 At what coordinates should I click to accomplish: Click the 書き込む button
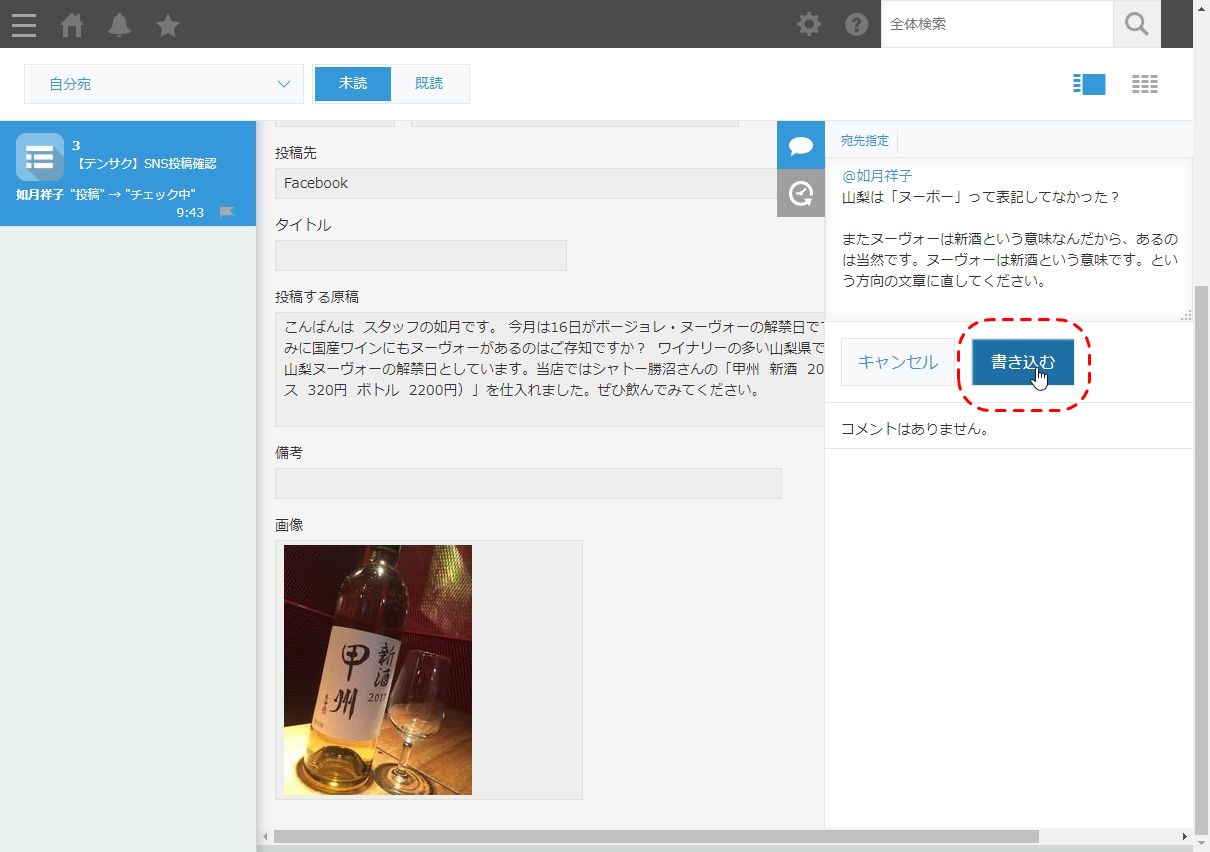(x=1022, y=362)
